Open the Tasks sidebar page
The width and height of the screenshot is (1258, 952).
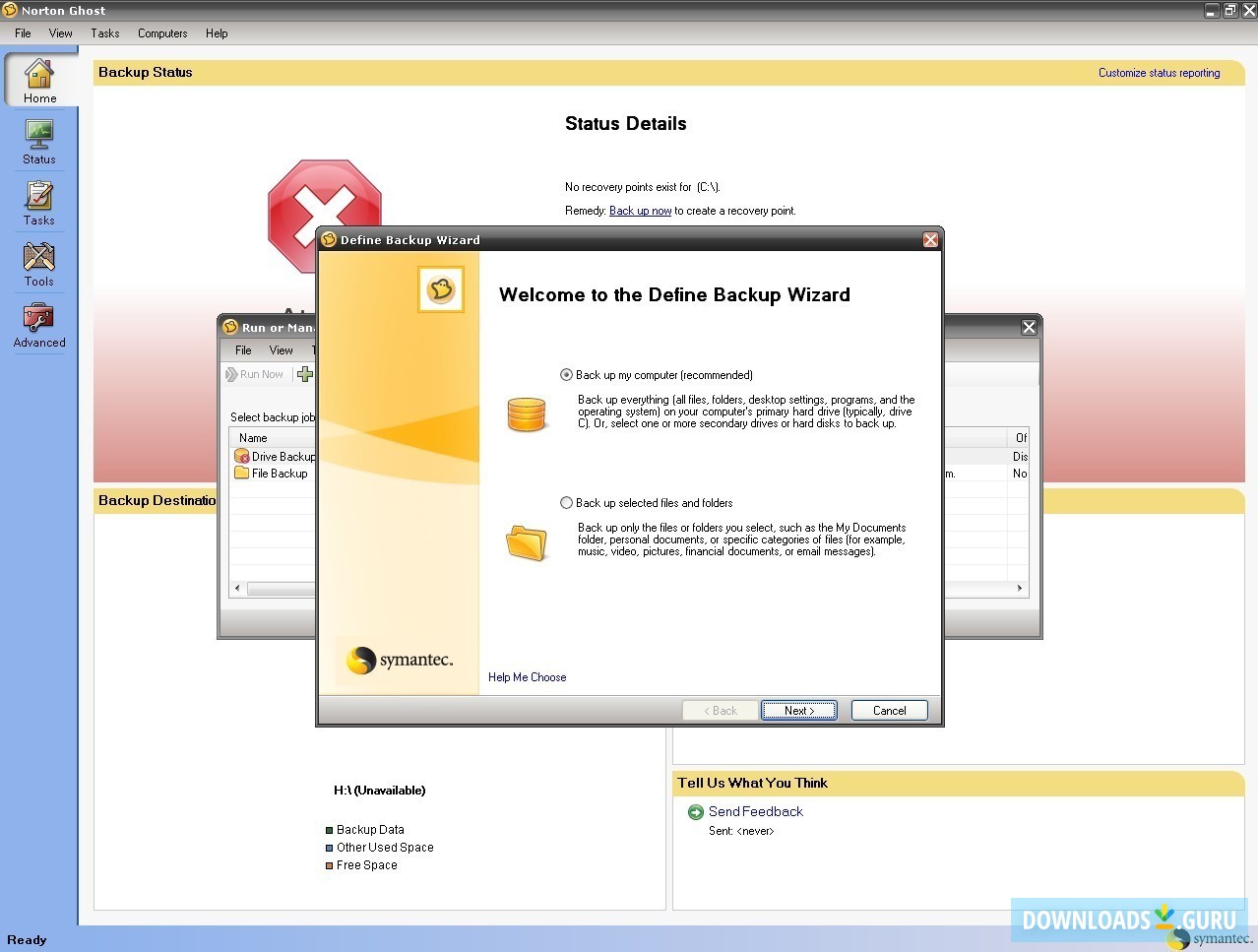pos(39,203)
